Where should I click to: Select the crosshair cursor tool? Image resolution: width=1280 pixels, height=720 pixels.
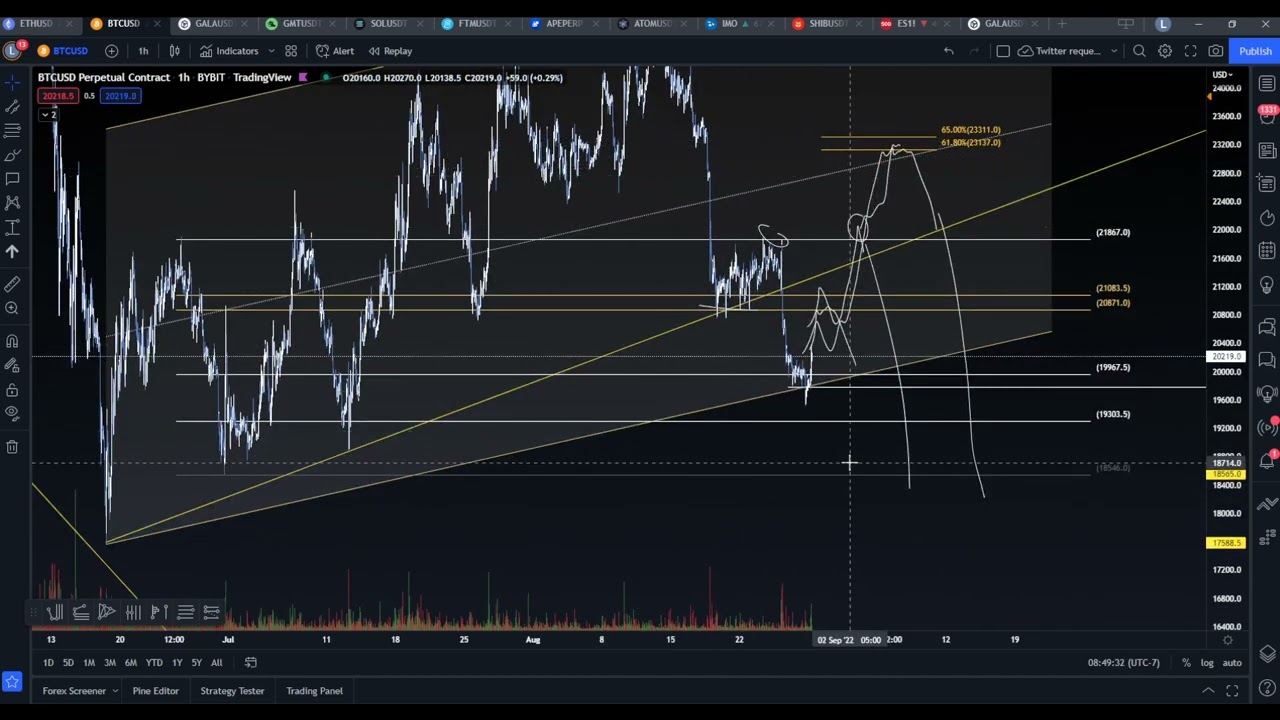(12, 81)
